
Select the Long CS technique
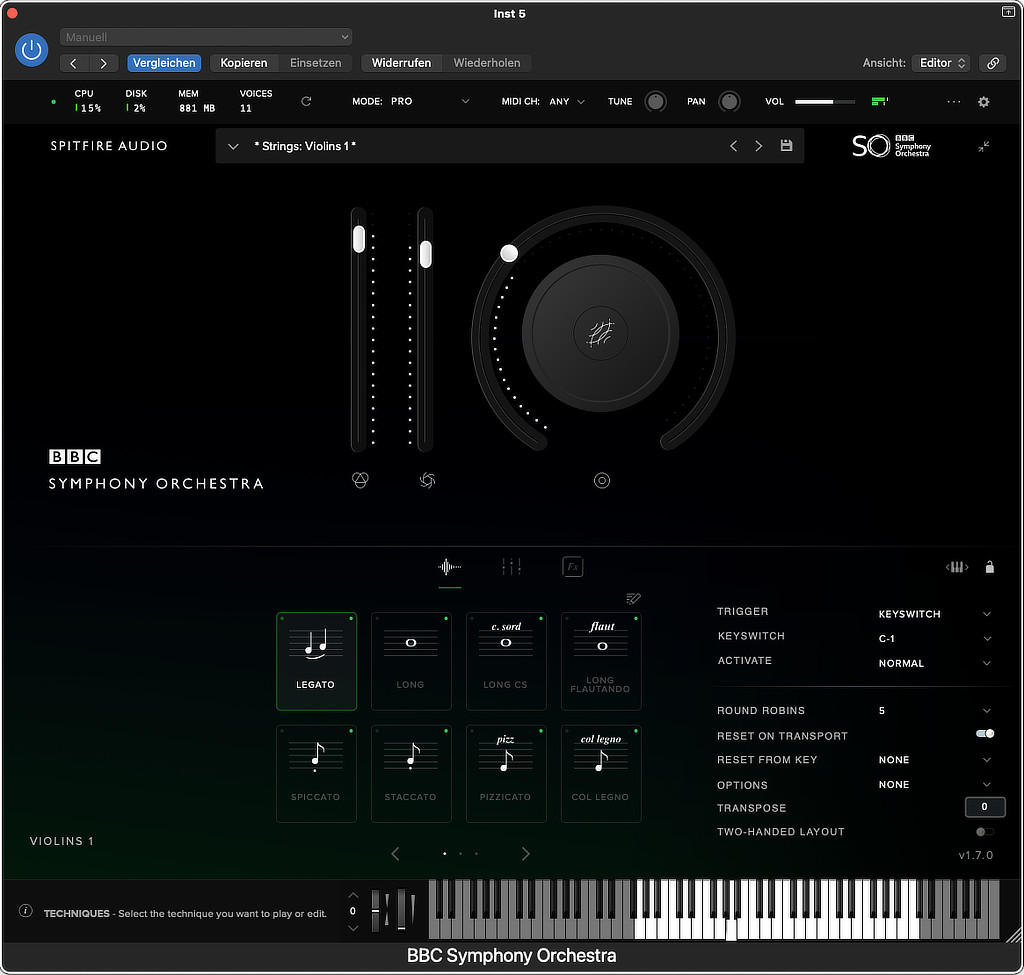click(x=505, y=661)
